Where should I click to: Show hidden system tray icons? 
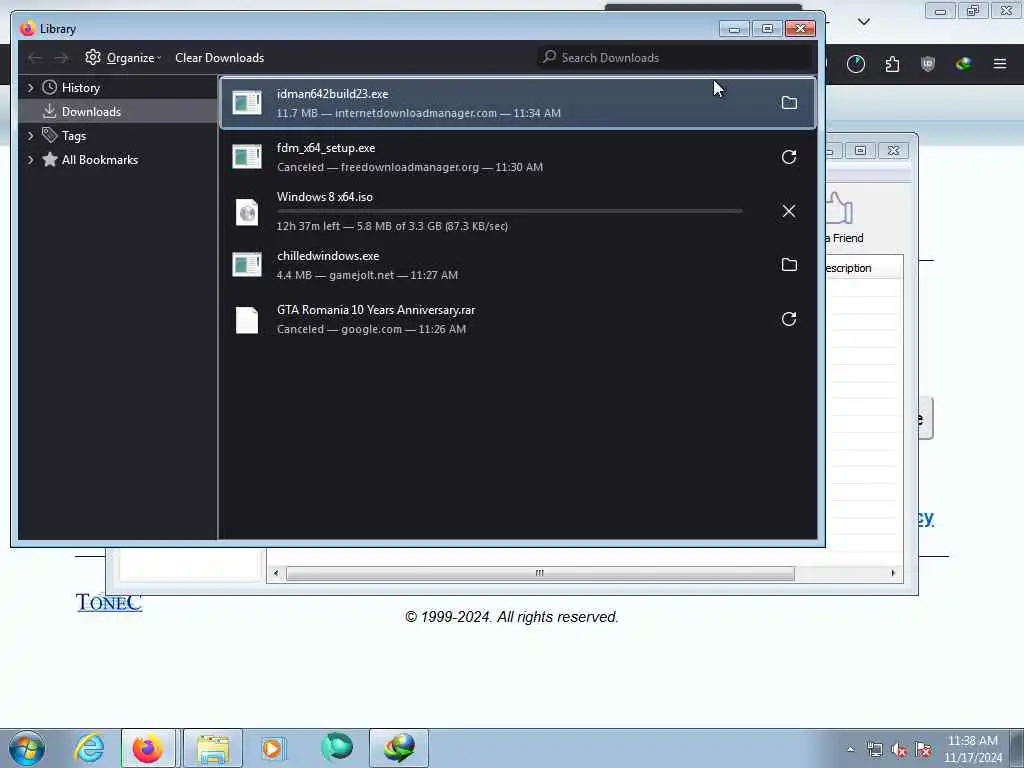point(850,750)
